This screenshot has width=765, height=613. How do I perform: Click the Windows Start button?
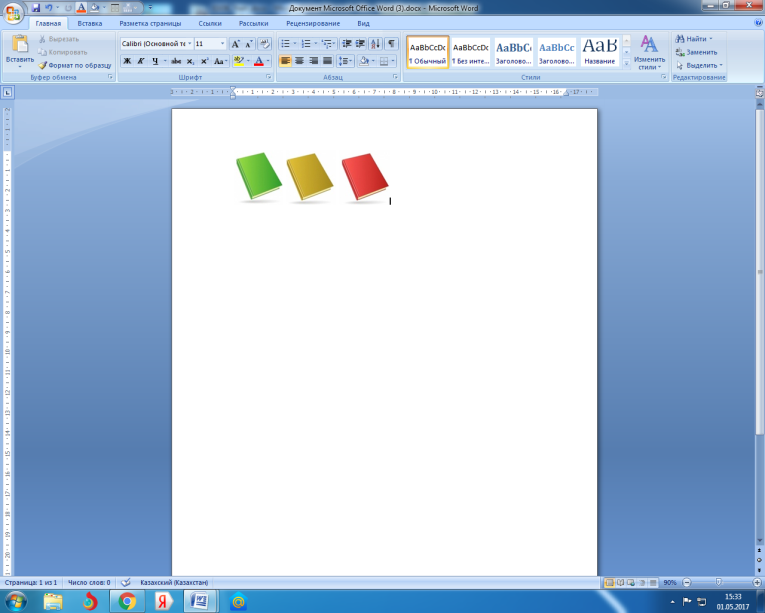click(x=15, y=601)
